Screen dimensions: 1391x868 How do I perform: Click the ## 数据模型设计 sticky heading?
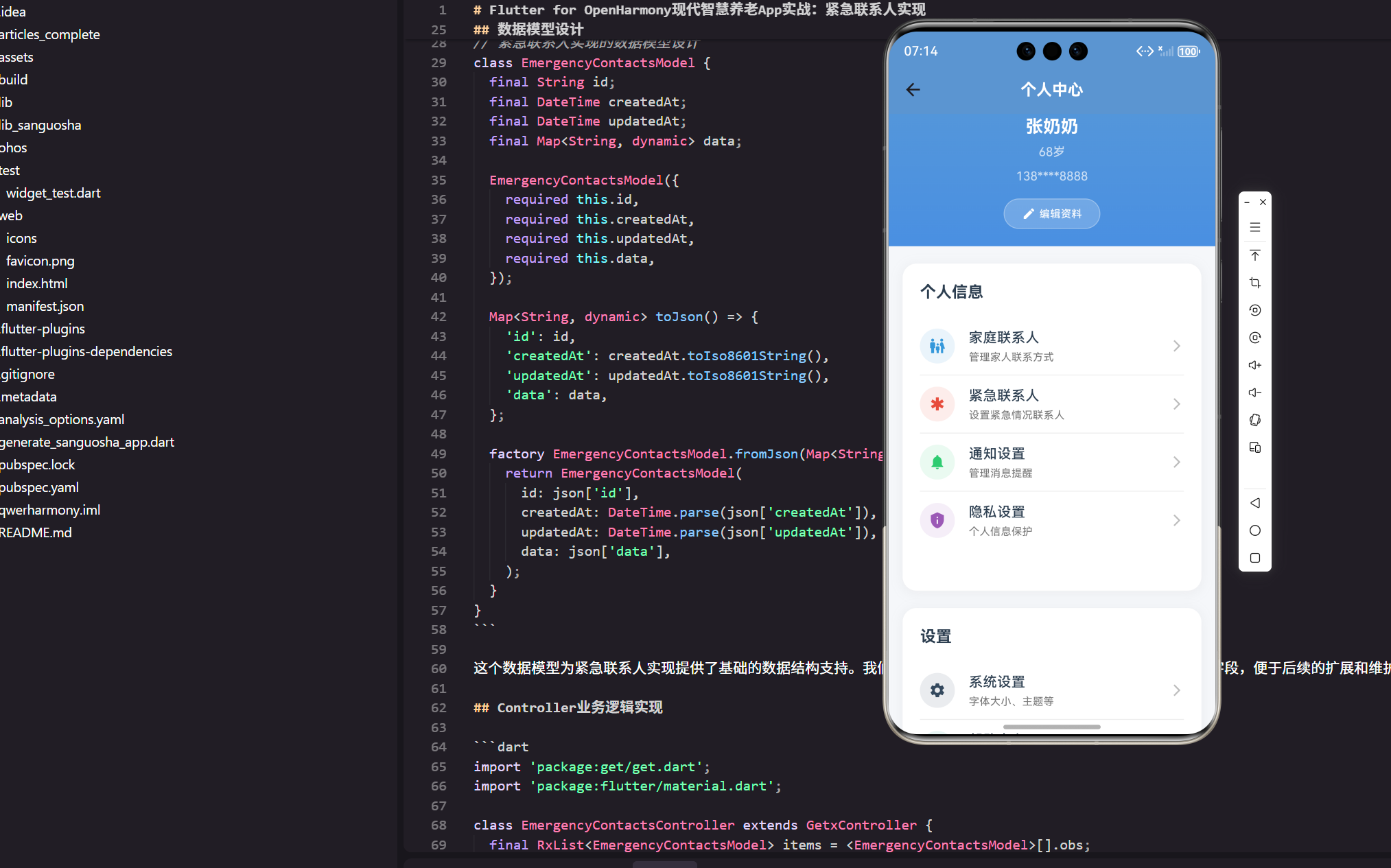coord(528,30)
